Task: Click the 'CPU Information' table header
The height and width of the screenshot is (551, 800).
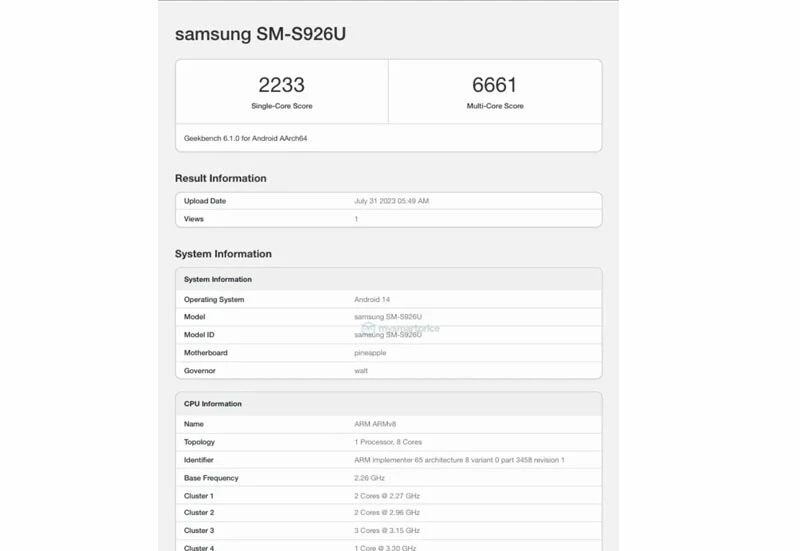Action: 213,404
